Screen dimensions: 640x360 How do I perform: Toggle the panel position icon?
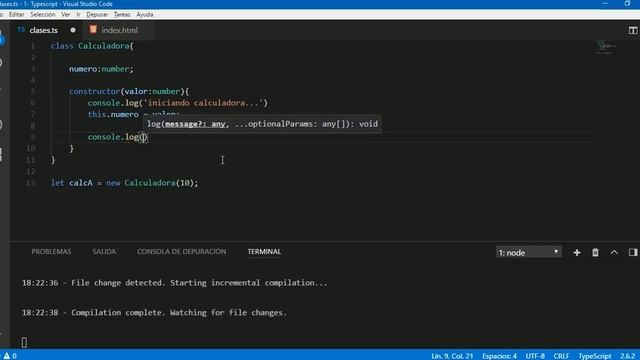point(633,253)
